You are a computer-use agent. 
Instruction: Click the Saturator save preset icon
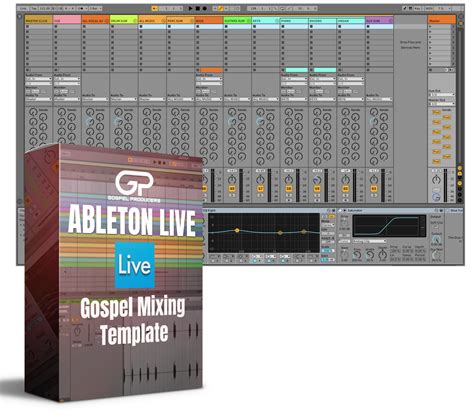pyautogui.click(x=441, y=211)
